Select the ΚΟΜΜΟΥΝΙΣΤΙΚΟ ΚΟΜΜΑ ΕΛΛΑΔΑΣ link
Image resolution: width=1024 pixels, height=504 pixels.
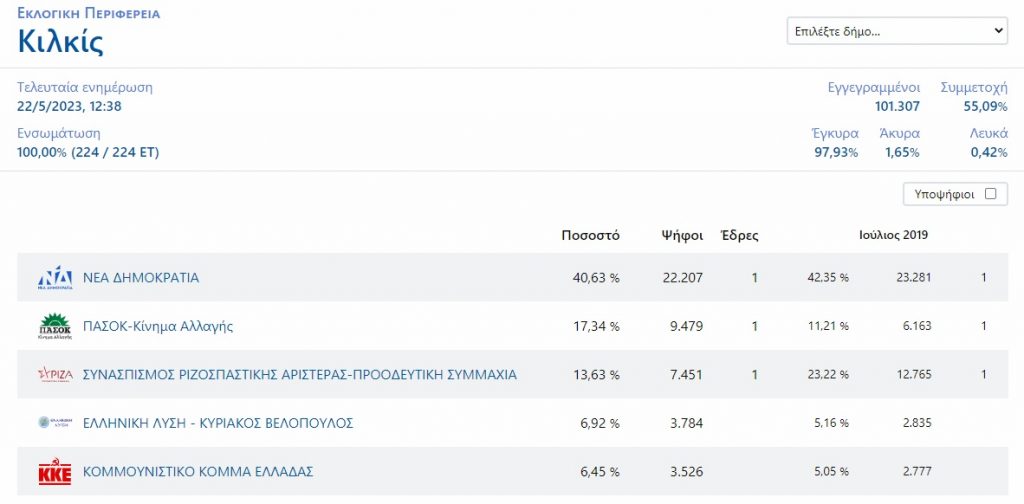coord(199,472)
